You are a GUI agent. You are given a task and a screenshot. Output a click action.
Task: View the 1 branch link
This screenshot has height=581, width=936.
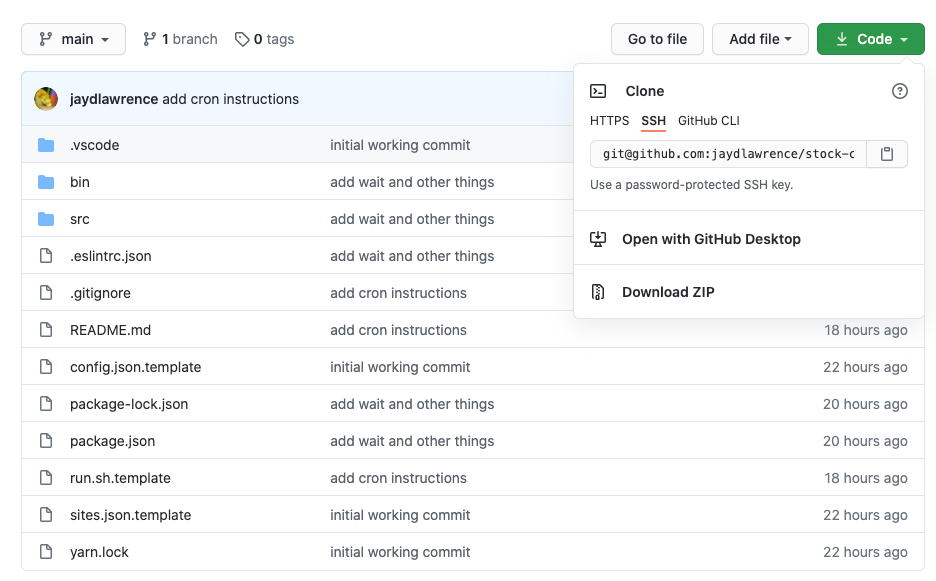point(180,39)
